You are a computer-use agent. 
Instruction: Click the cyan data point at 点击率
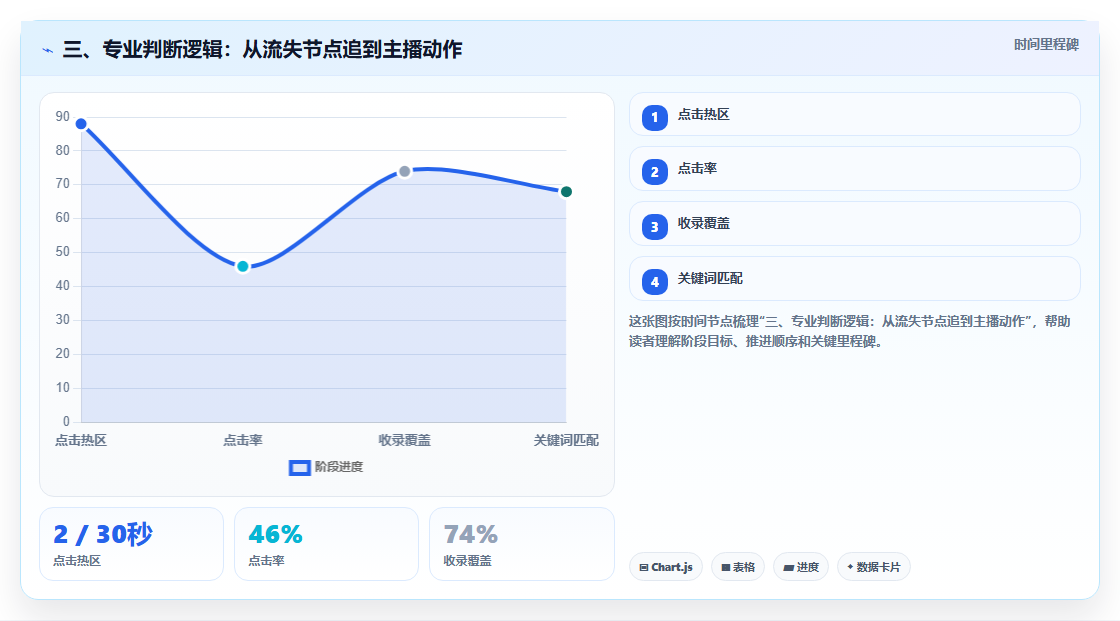click(243, 267)
